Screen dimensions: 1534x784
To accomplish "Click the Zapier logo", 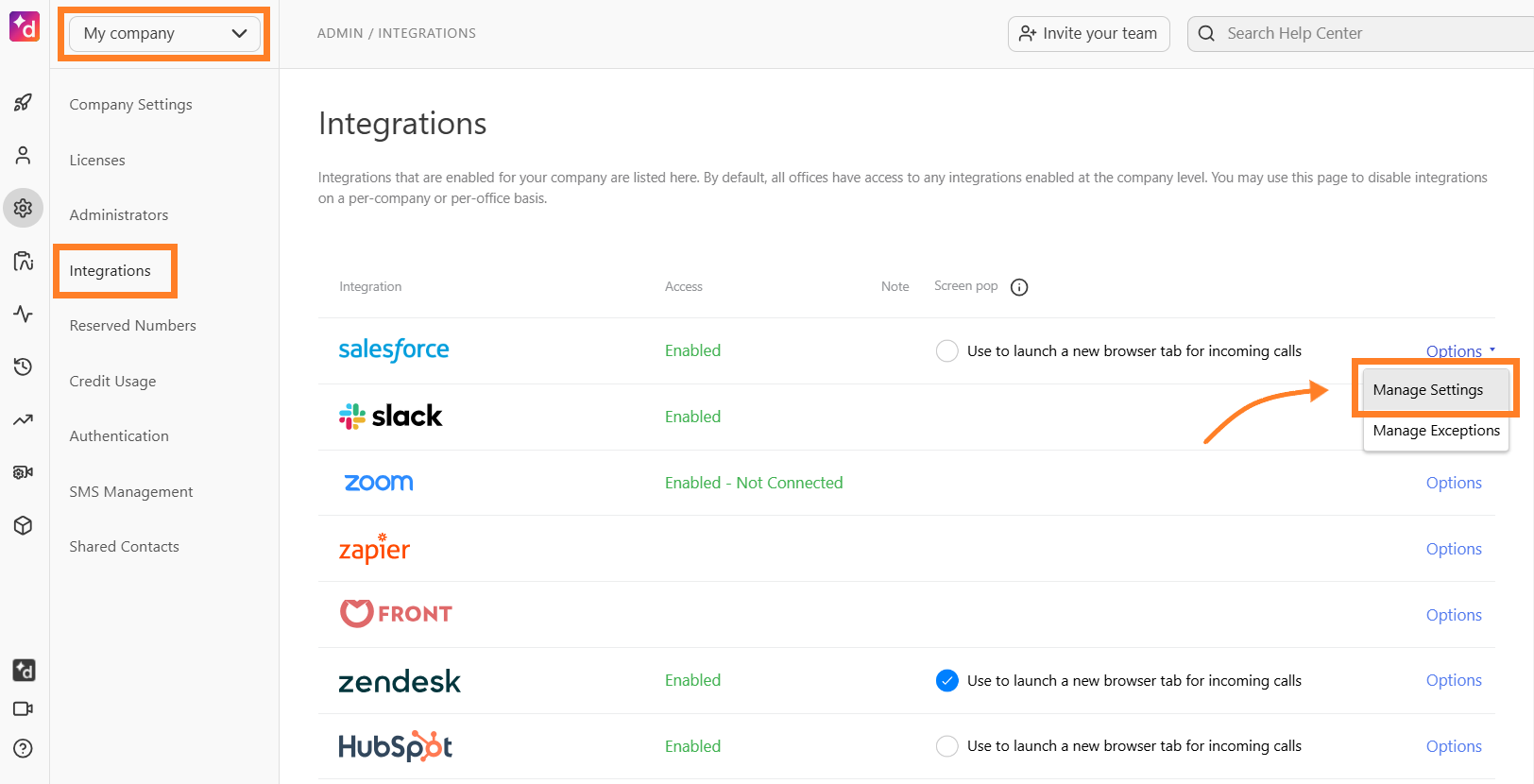I will point(374,548).
